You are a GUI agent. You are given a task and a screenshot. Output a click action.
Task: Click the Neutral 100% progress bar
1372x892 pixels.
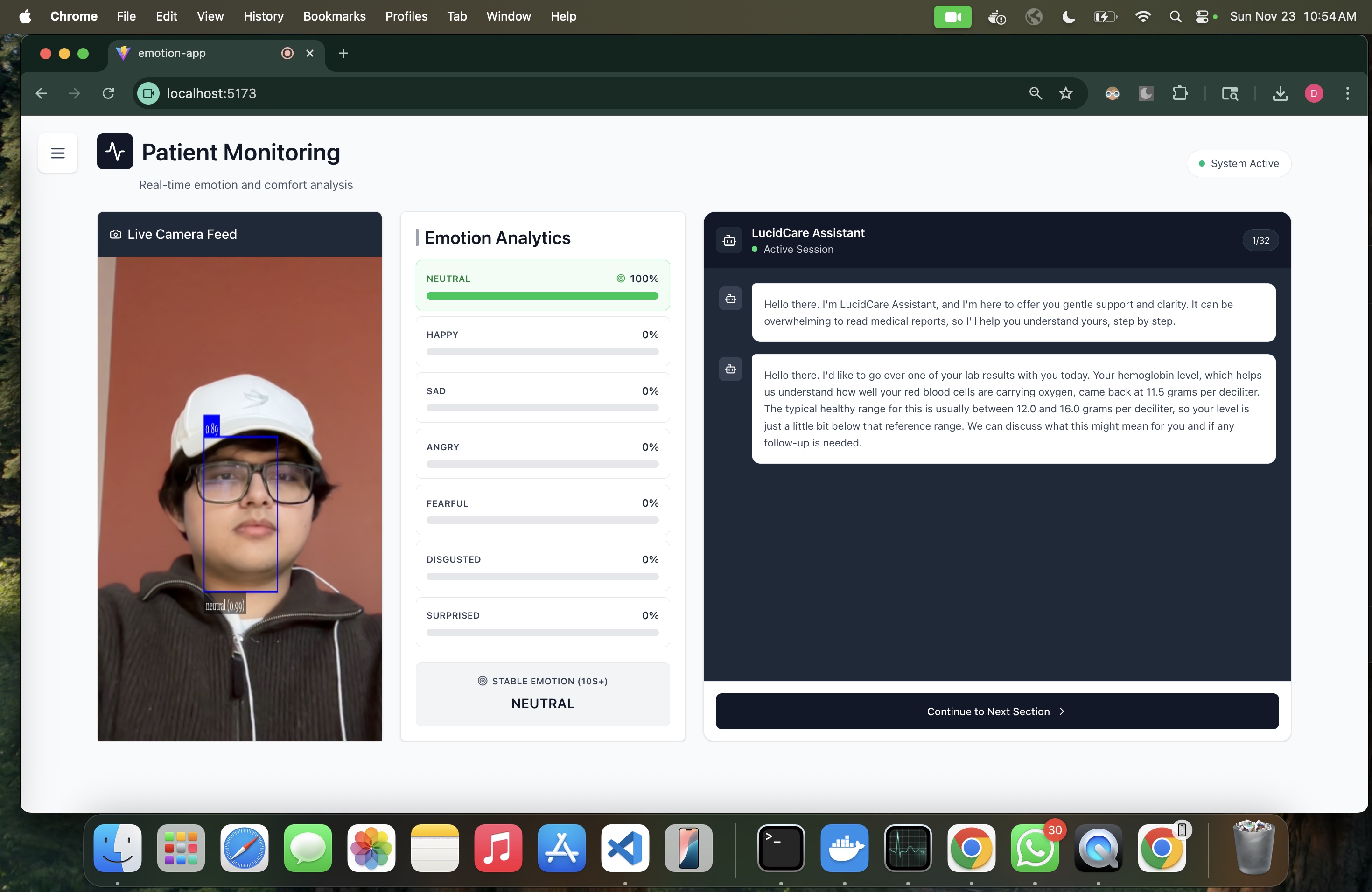pyautogui.click(x=542, y=296)
